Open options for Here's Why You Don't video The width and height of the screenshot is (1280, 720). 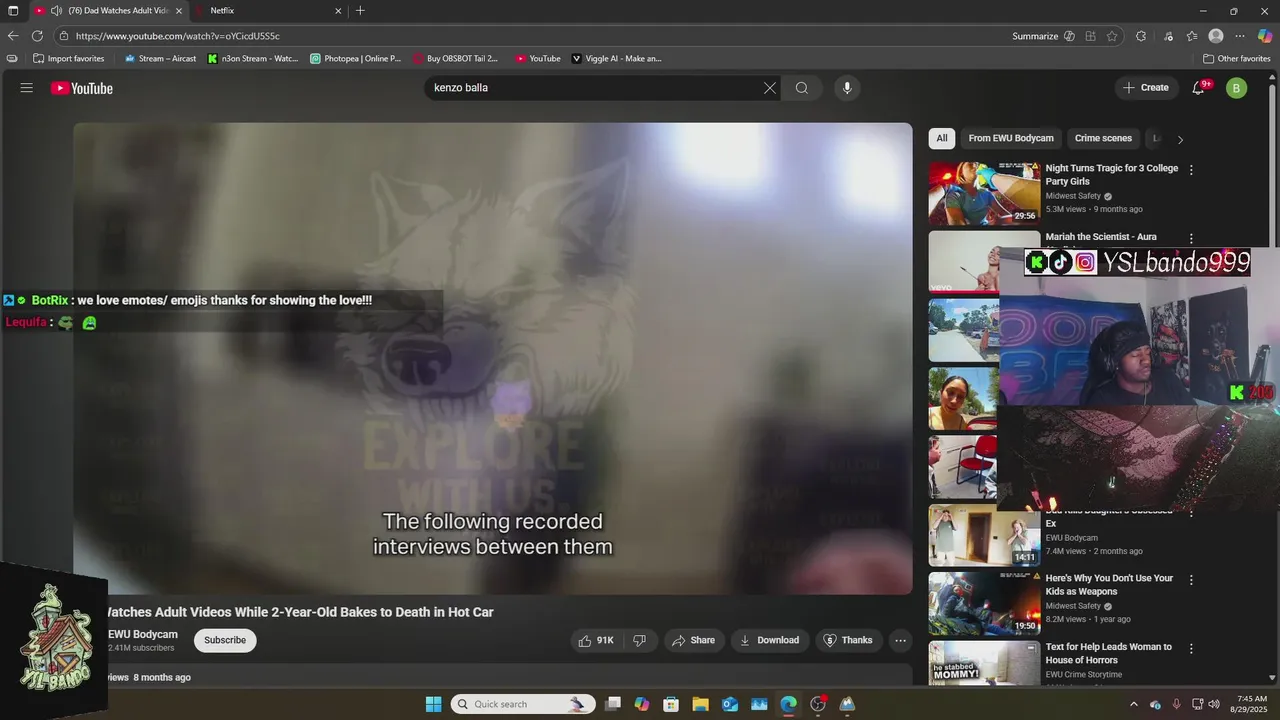coord(1191,580)
